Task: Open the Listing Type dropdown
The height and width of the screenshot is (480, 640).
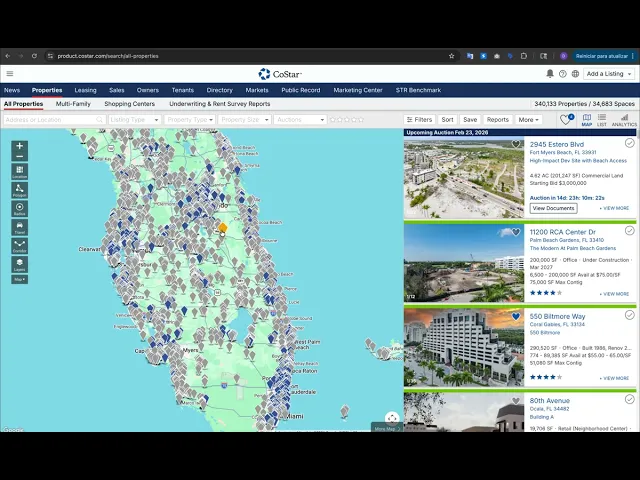Action: click(x=134, y=120)
